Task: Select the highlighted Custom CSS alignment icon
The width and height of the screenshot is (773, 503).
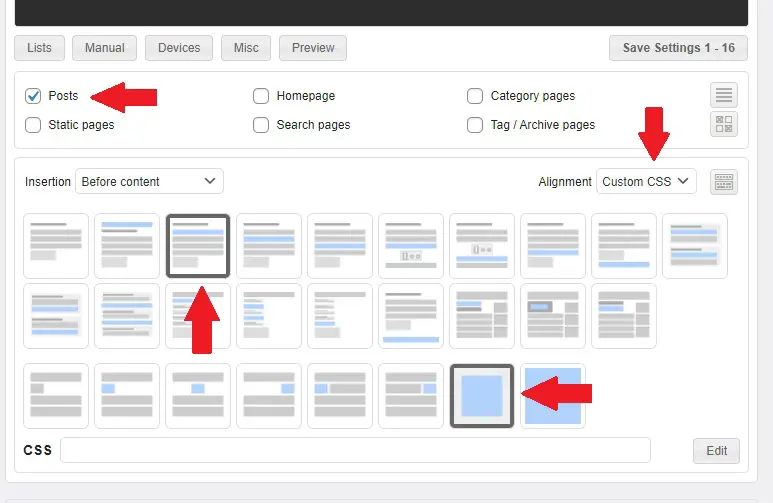Action: (x=482, y=395)
